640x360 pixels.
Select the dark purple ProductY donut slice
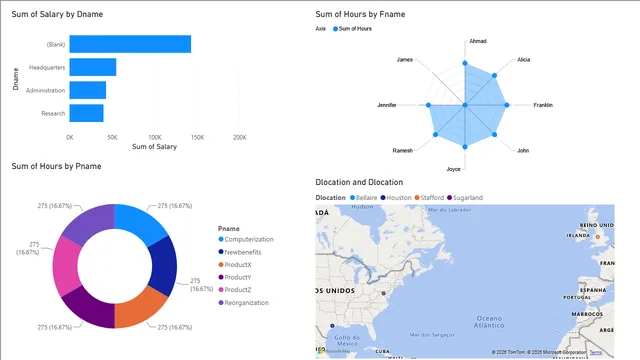tap(89, 308)
